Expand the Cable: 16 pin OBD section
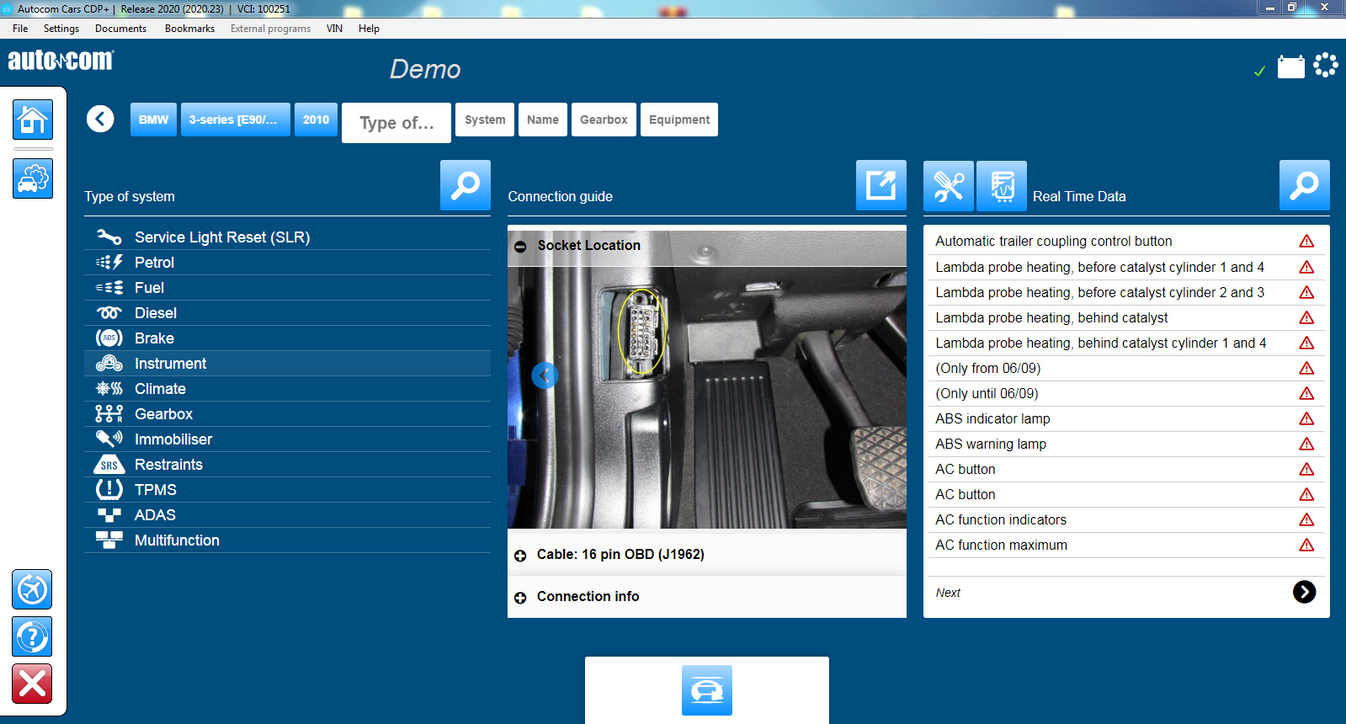 pyautogui.click(x=521, y=554)
